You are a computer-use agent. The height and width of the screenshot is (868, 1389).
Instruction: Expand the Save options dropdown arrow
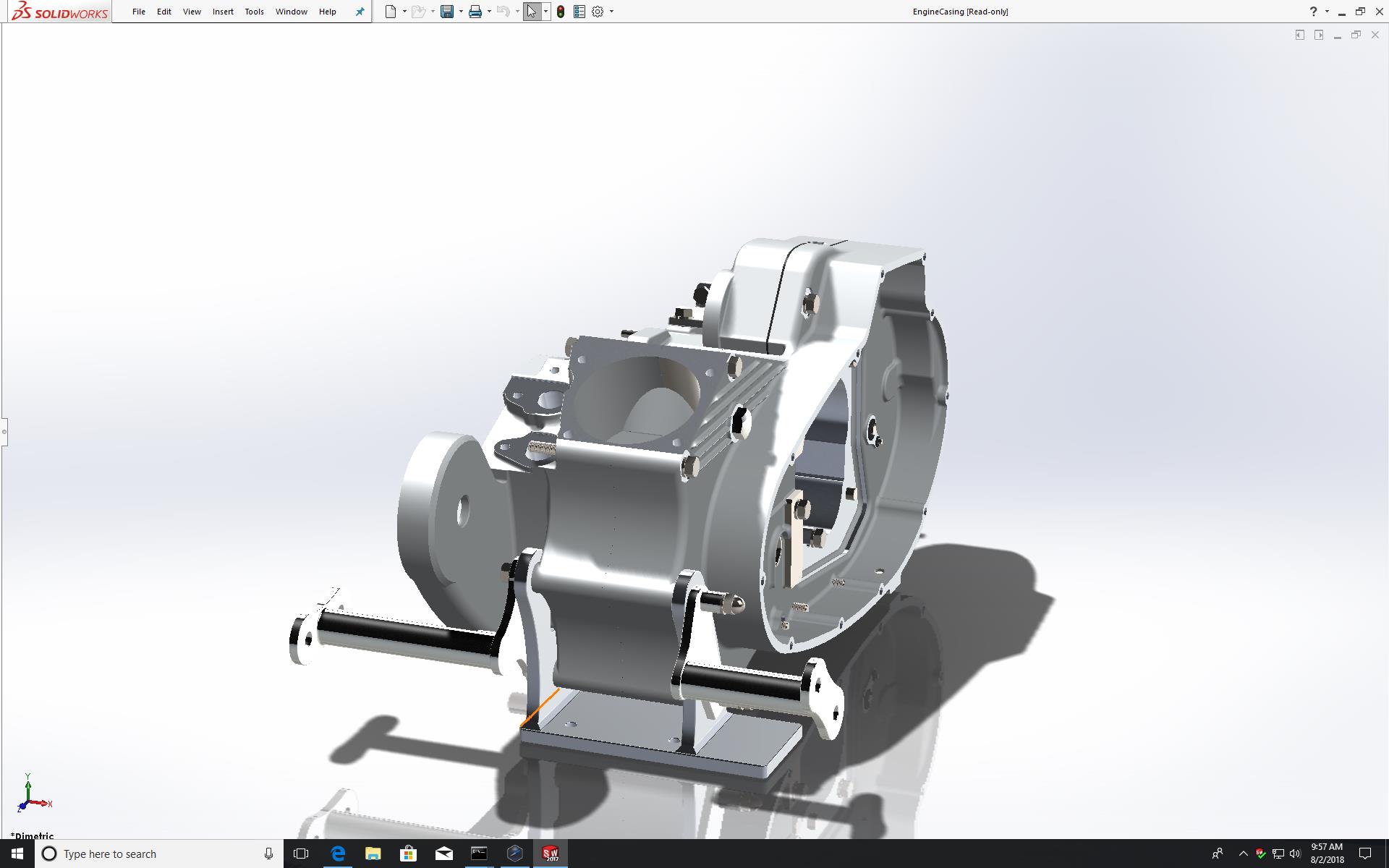461,12
